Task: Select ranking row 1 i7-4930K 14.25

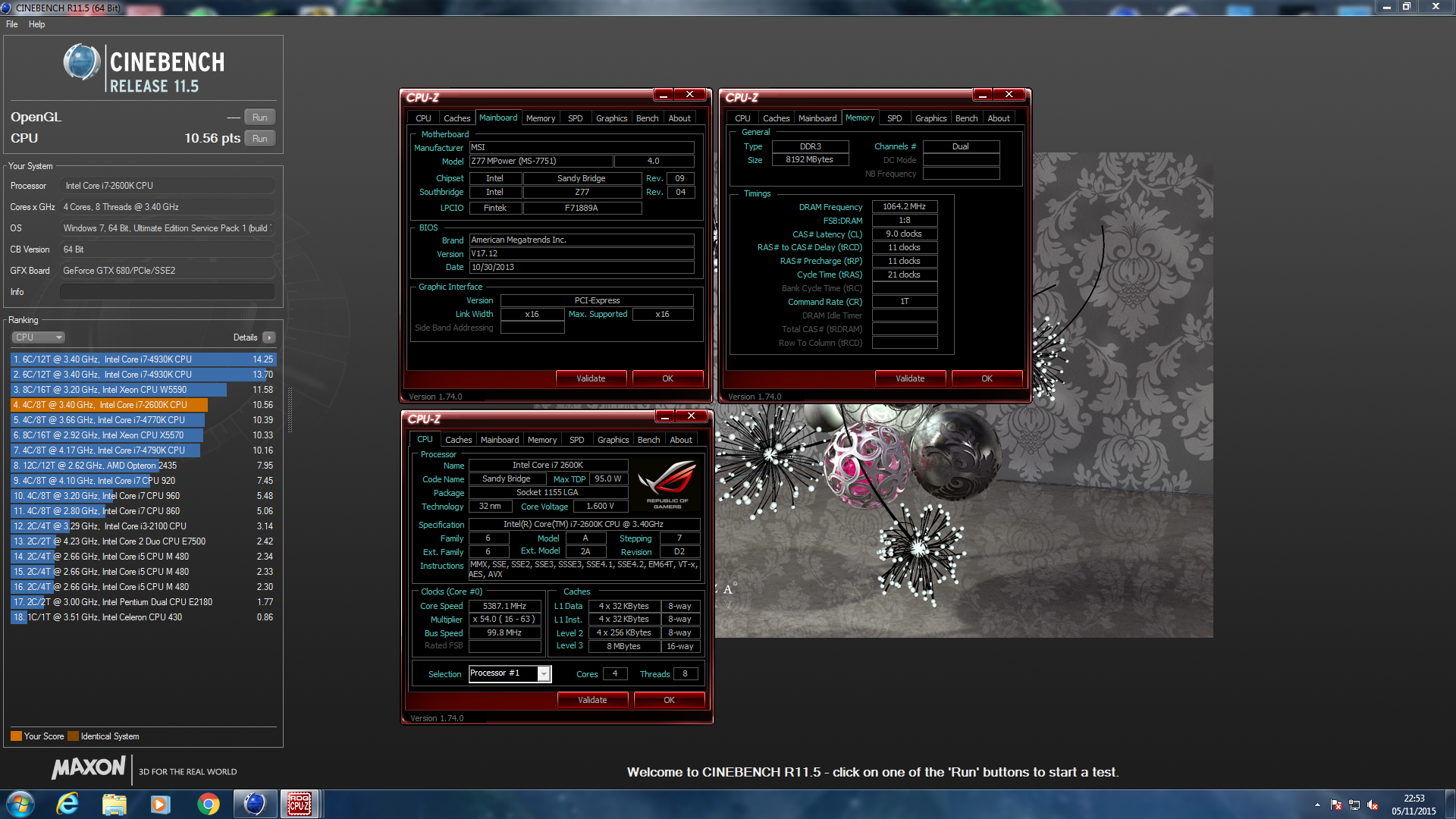Action: click(143, 359)
